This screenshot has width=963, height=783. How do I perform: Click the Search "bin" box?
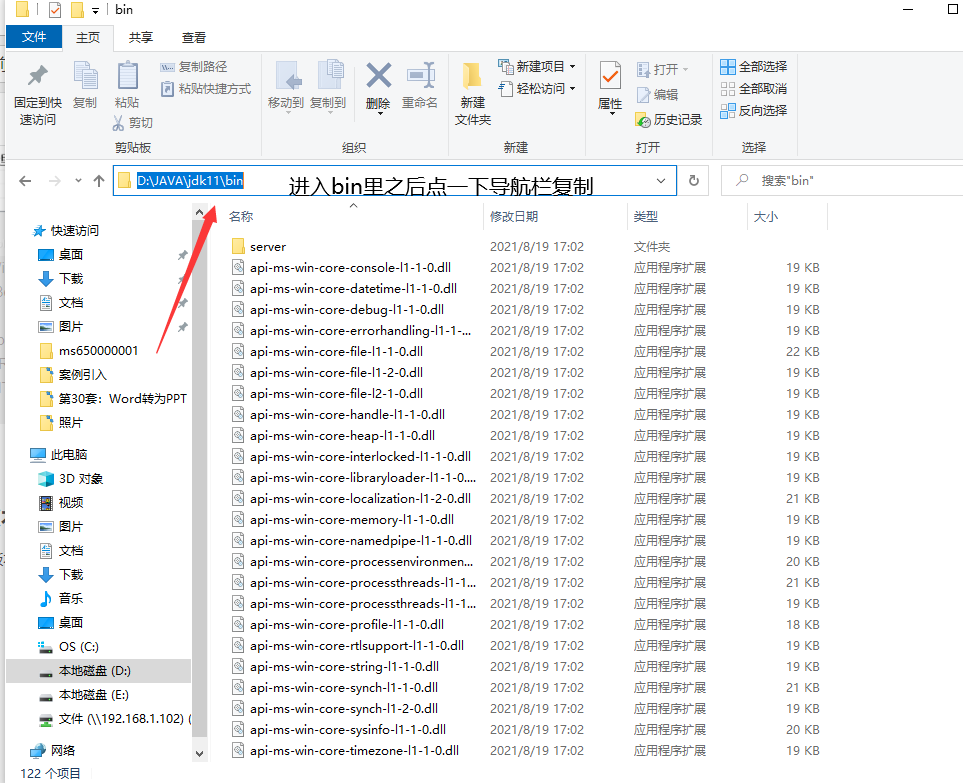click(841, 181)
